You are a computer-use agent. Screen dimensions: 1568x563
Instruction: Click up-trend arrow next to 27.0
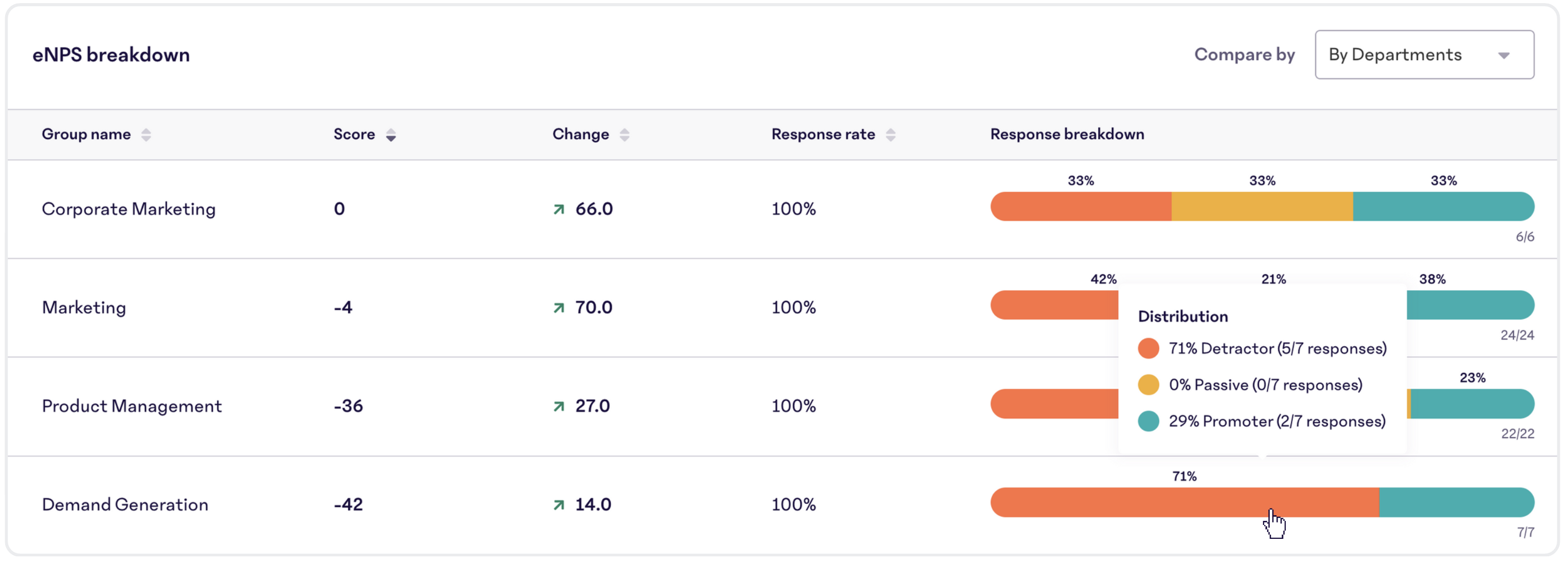(559, 407)
